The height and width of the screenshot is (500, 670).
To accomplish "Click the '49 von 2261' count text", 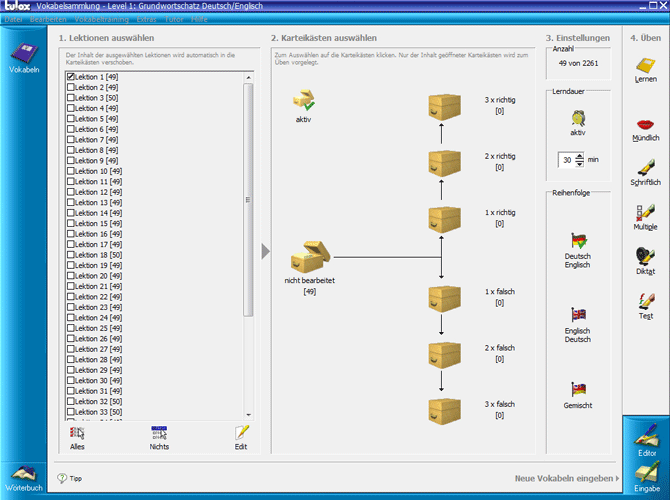I will (578, 63).
